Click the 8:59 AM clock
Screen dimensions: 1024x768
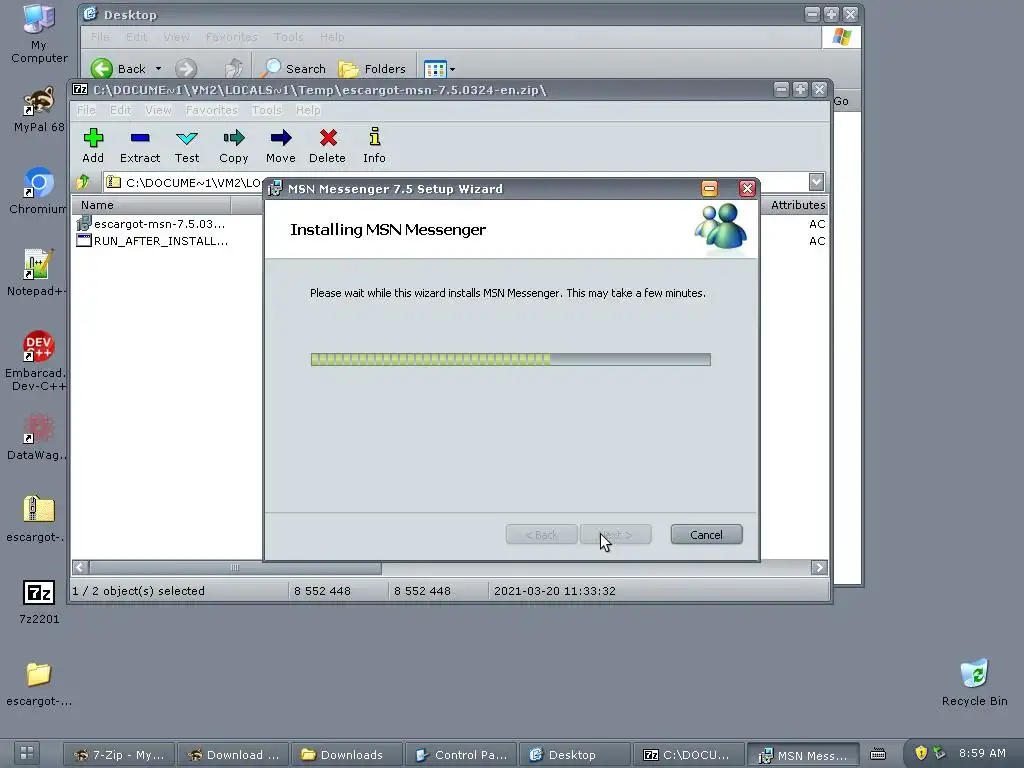tap(982, 753)
